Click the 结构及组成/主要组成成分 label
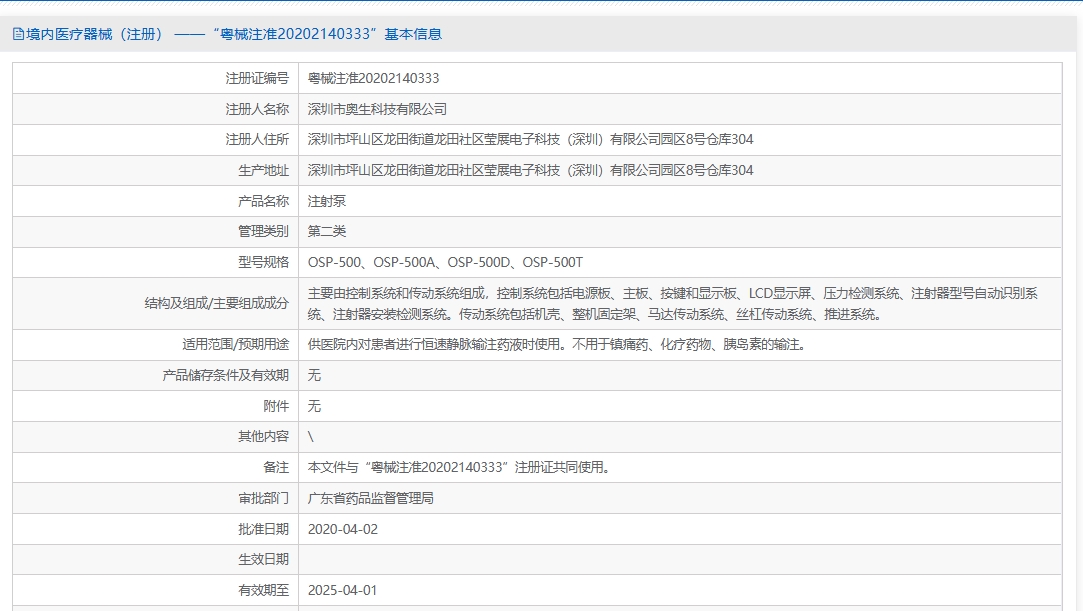The height and width of the screenshot is (611, 1083). 217,303
